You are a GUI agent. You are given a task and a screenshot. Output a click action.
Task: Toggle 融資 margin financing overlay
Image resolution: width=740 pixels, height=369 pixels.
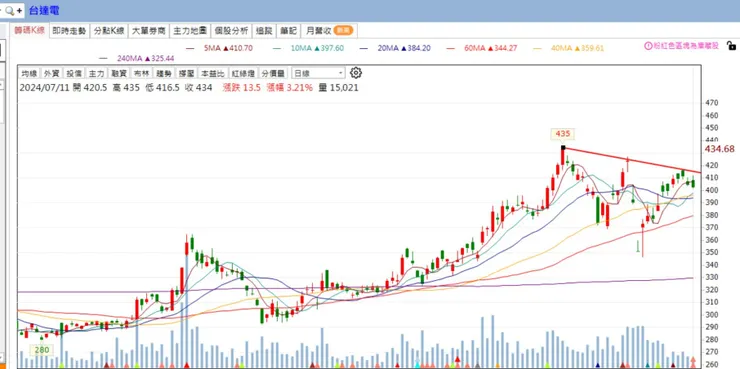pyautogui.click(x=119, y=73)
